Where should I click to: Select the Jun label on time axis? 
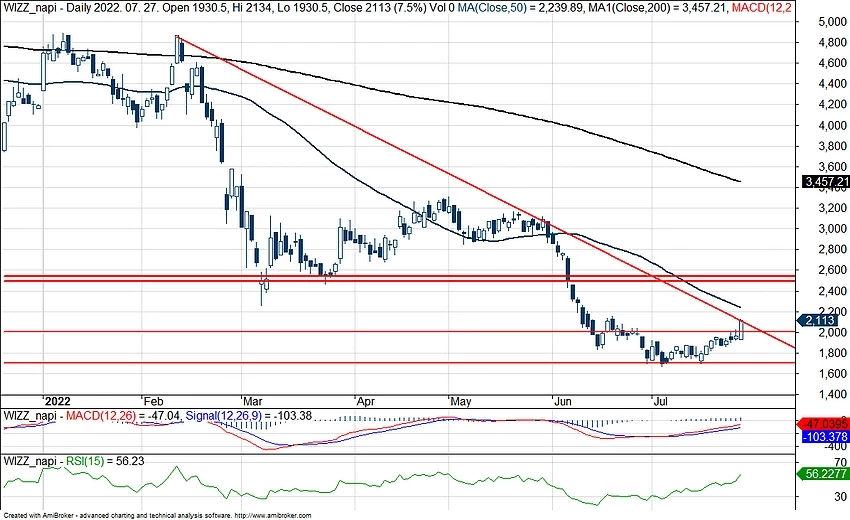(x=563, y=401)
